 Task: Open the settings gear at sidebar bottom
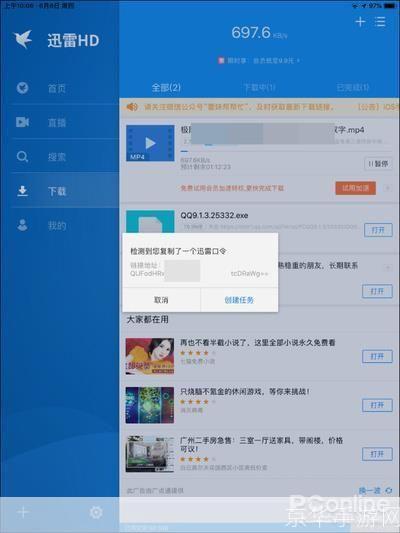point(96,512)
